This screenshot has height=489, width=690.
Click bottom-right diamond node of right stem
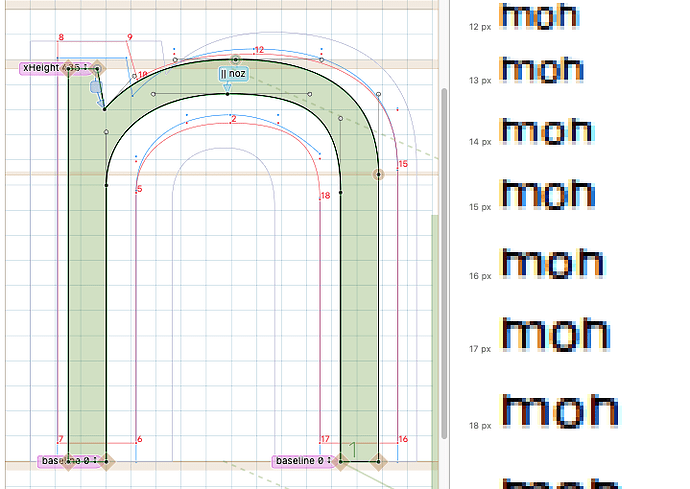[x=378, y=461]
